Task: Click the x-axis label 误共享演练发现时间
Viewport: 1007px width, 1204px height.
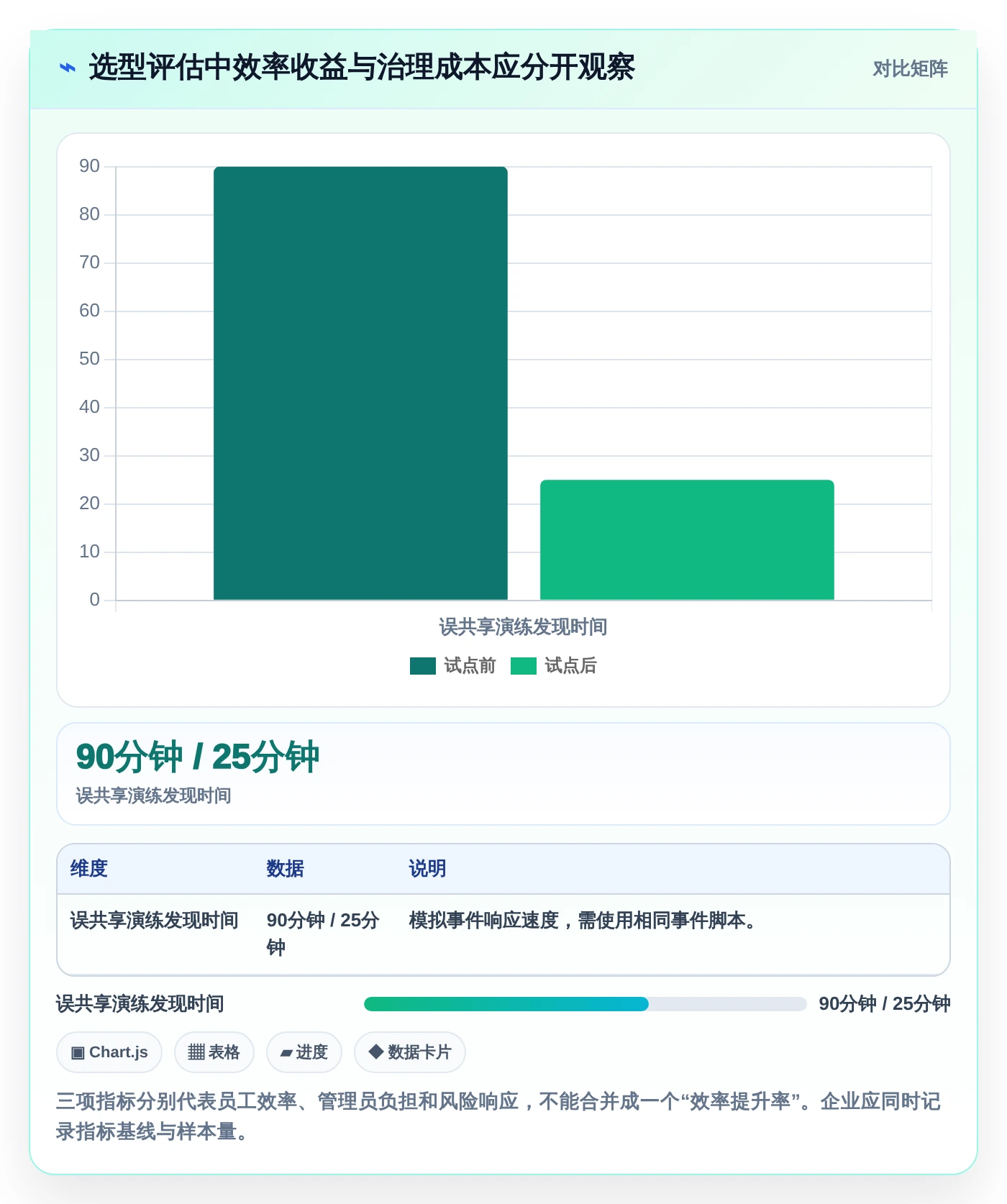Action: (523, 627)
